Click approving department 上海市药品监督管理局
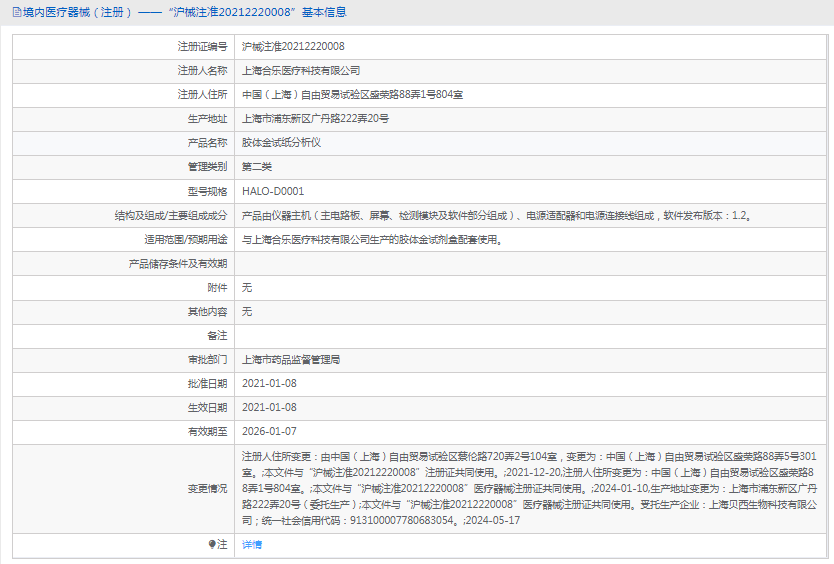This screenshot has width=834, height=564. pyautogui.click(x=298, y=359)
